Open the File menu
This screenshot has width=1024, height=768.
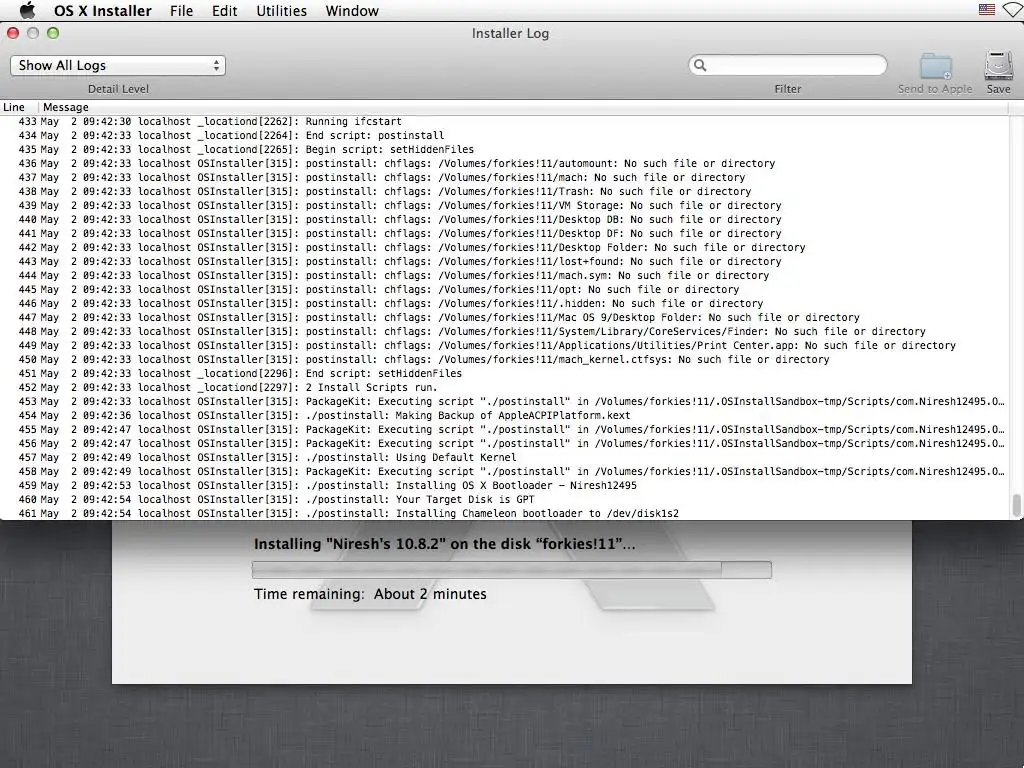181,11
